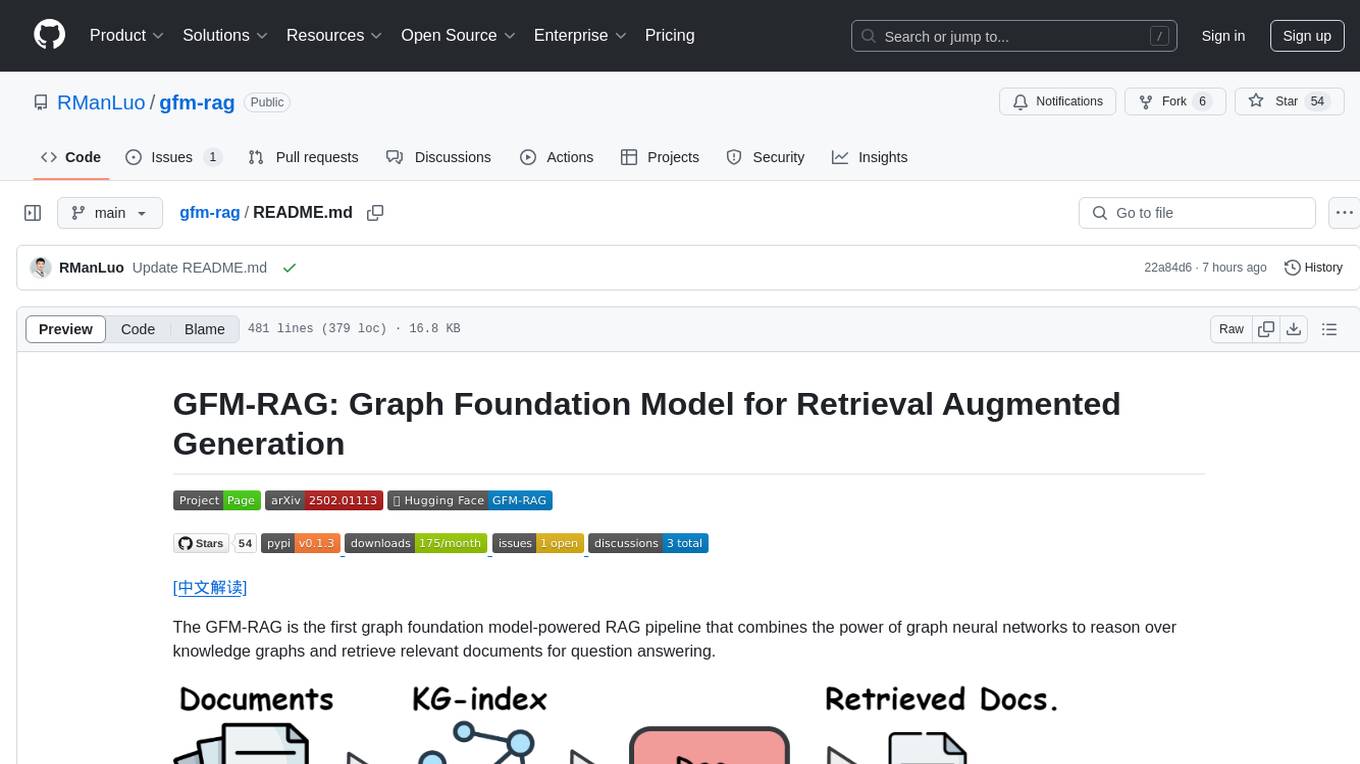Expand the Resources menu

coord(335,35)
